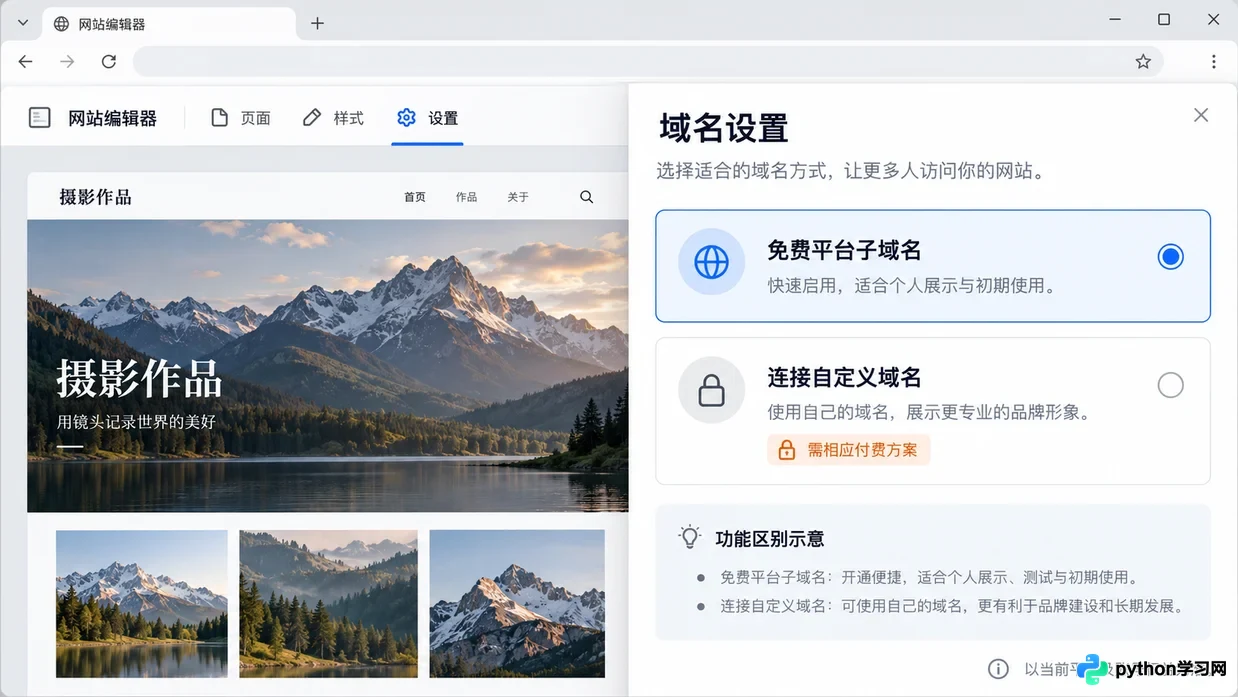Click the 域名设置 panel heading
Image resolution: width=1238 pixels, height=697 pixels.
(724, 128)
